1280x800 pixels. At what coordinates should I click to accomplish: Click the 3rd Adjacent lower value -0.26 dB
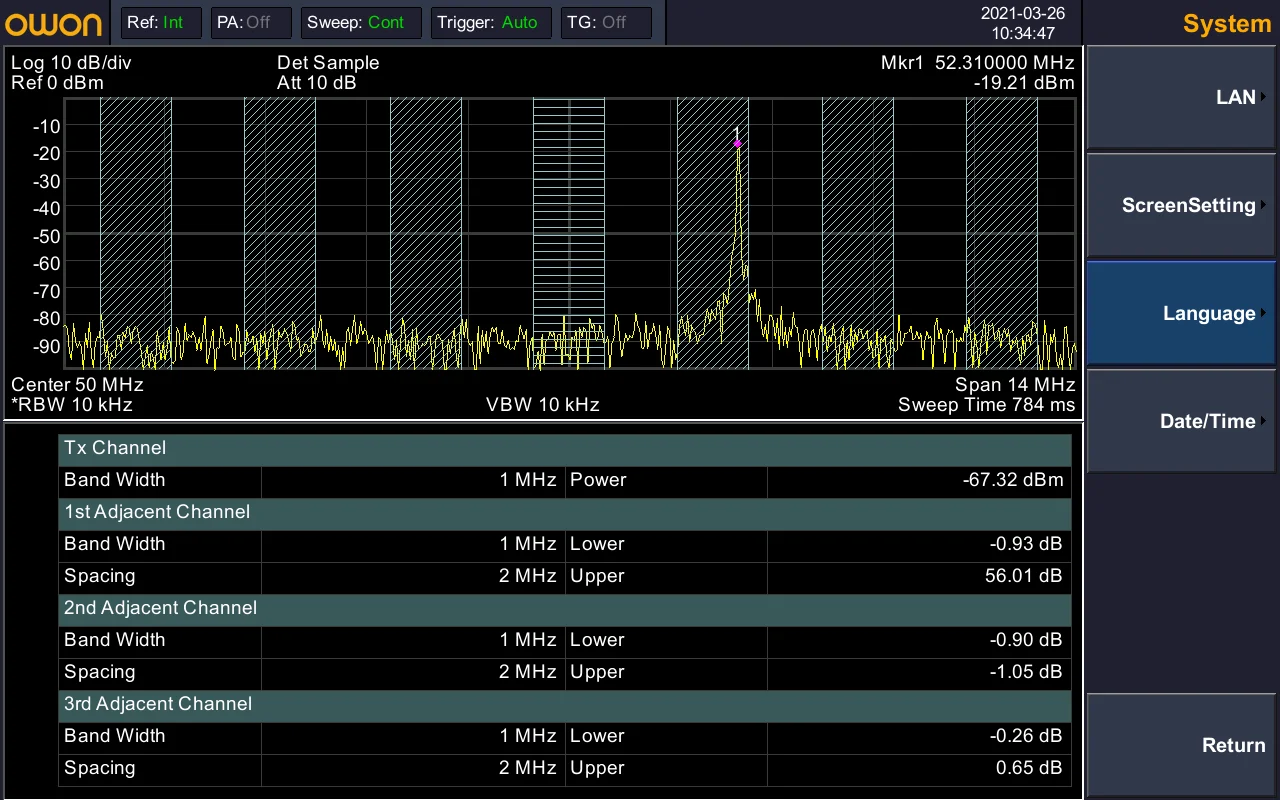pos(1024,736)
